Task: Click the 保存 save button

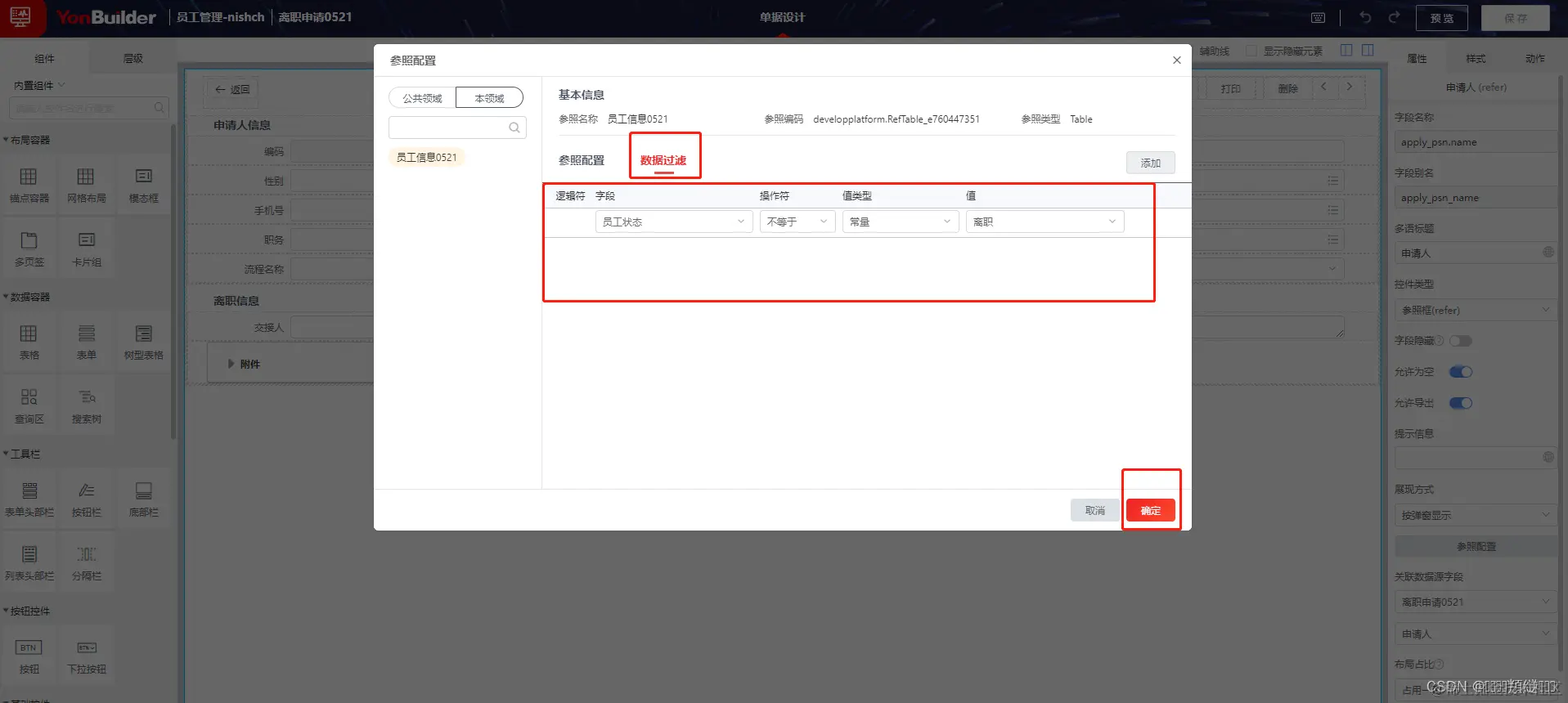Action: click(1515, 18)
